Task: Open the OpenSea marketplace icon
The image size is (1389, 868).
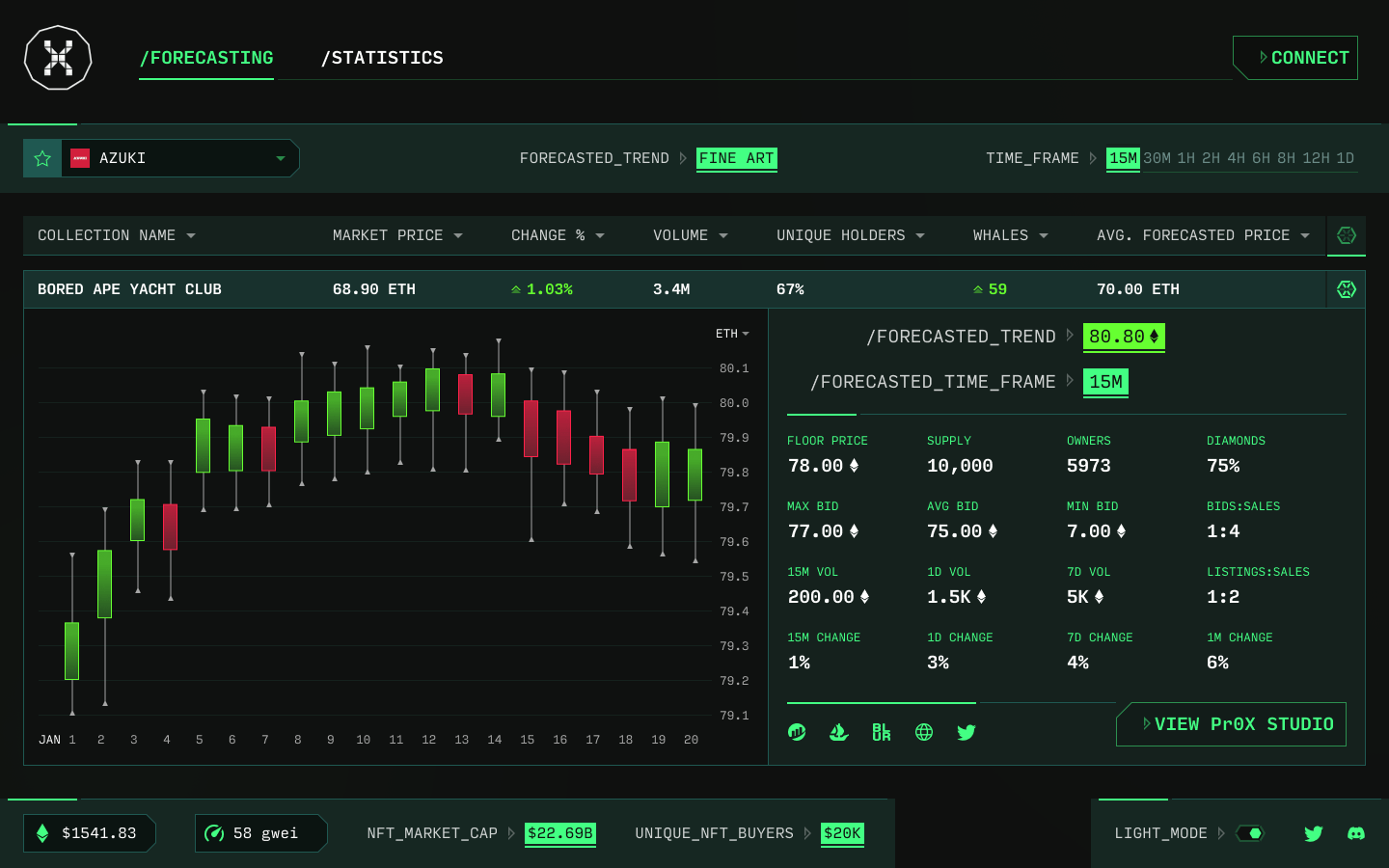Action: click(x=838, y=732)
